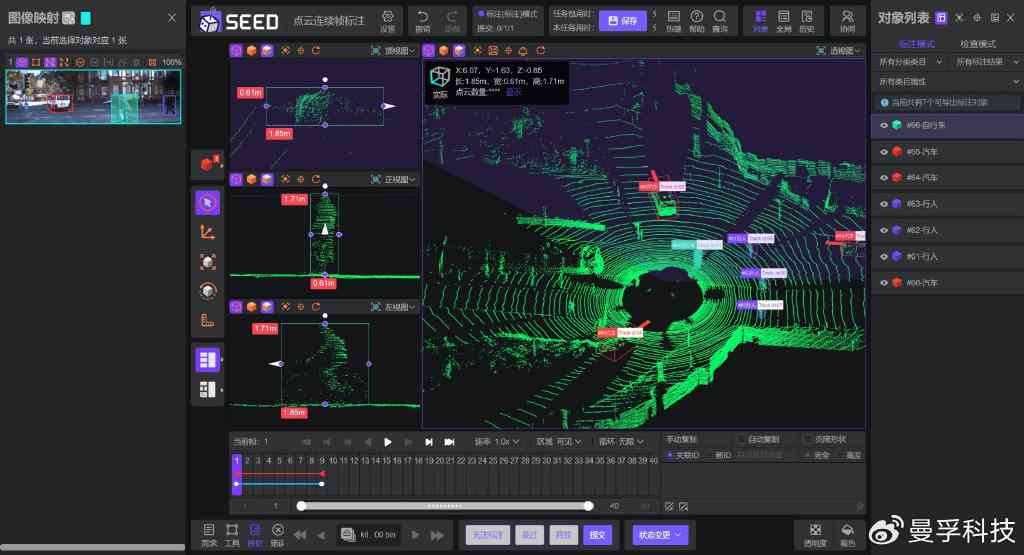Viewport: 1024px width, 555px height.
Task: Click the left handle of the frame range slider
Action: click(301, 506)
